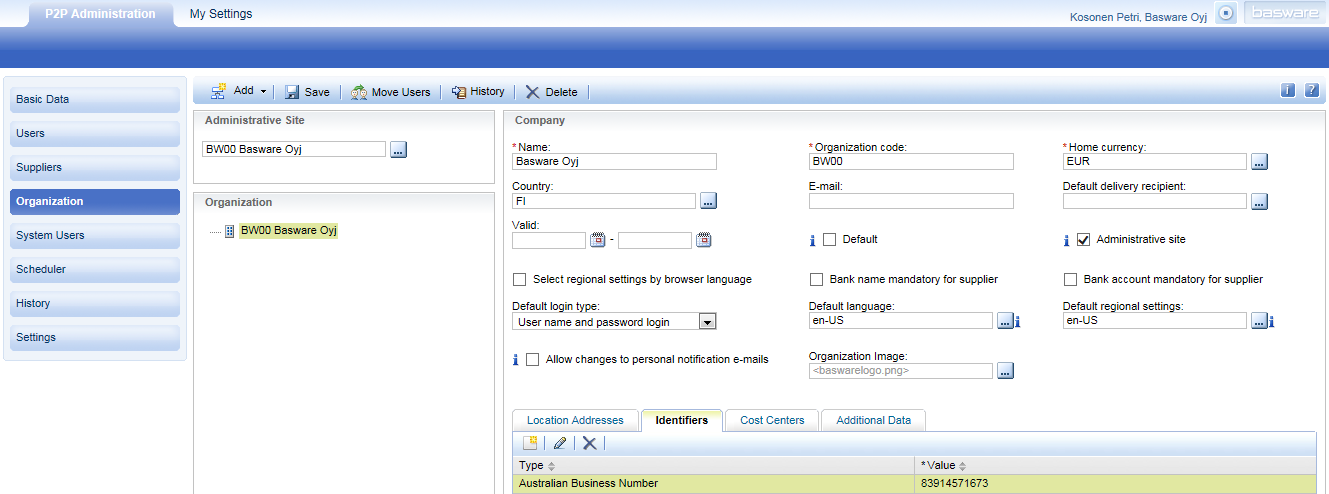The width and height of the screenshot is (1329, 494).
Task: Select BW00 Basware Oyj tree node
Action: (x=288, y=230)
